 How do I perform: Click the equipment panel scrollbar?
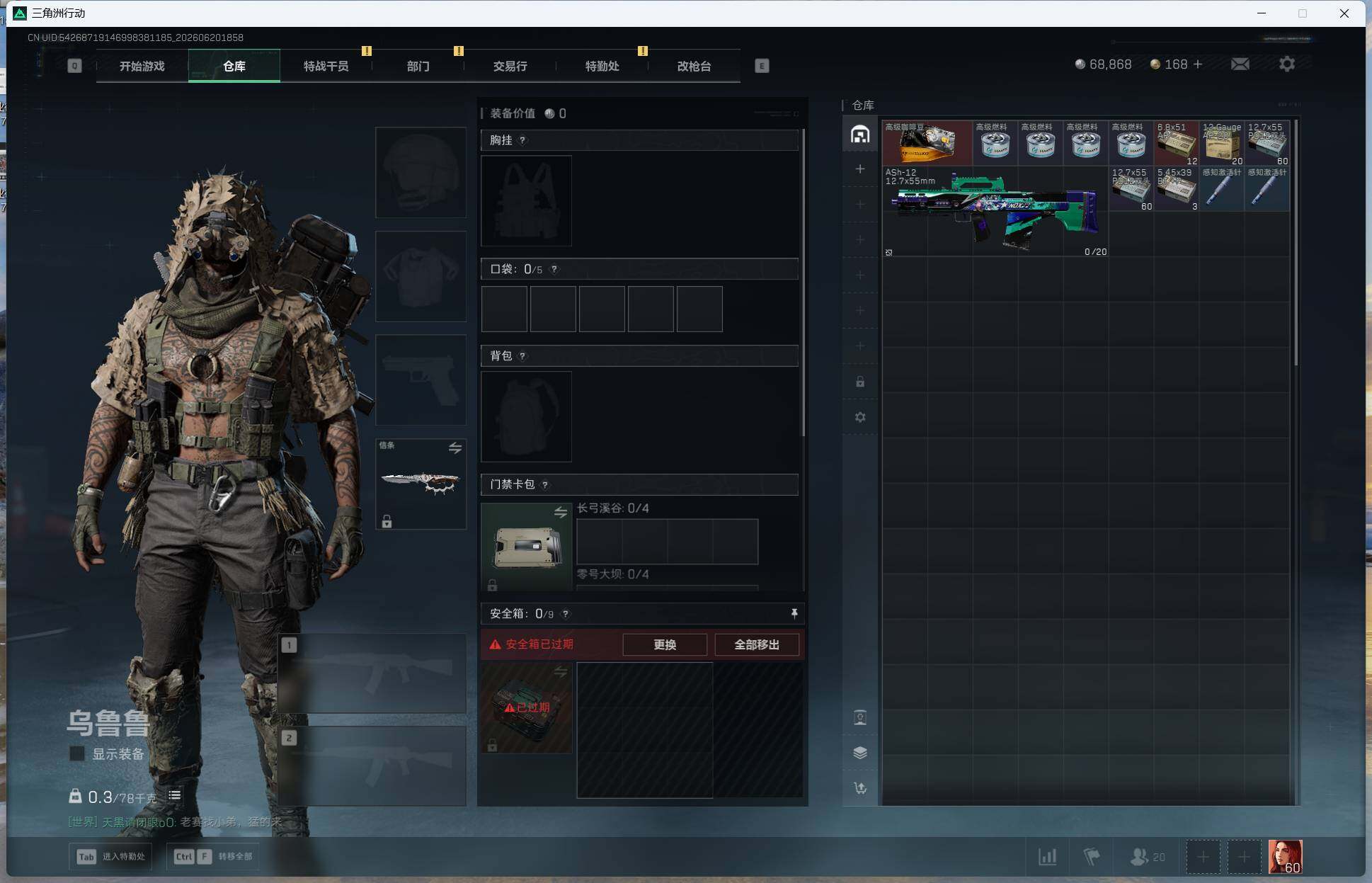click(804, 283)
